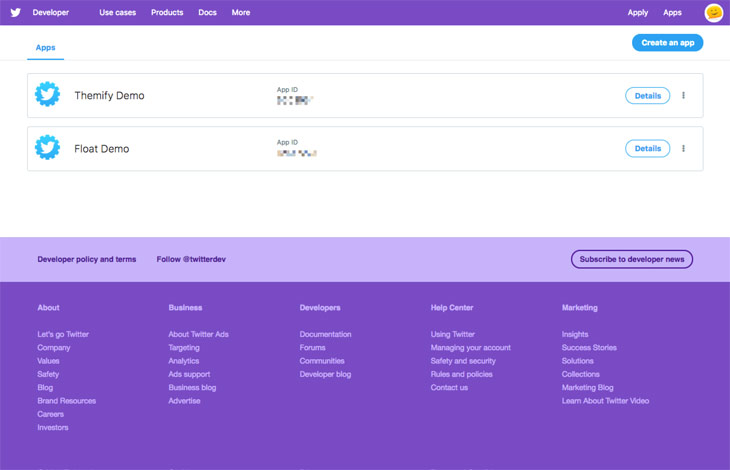Open the three-dot menu for Float Demo
Image resolution: width=730 pixels, height=470 pixels.
[x=683, y=148]
